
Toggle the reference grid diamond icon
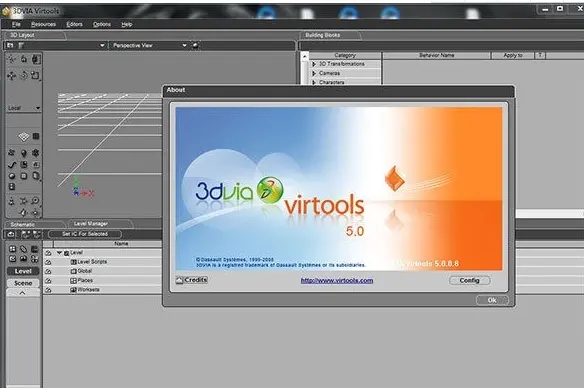(x=23, y=137)
